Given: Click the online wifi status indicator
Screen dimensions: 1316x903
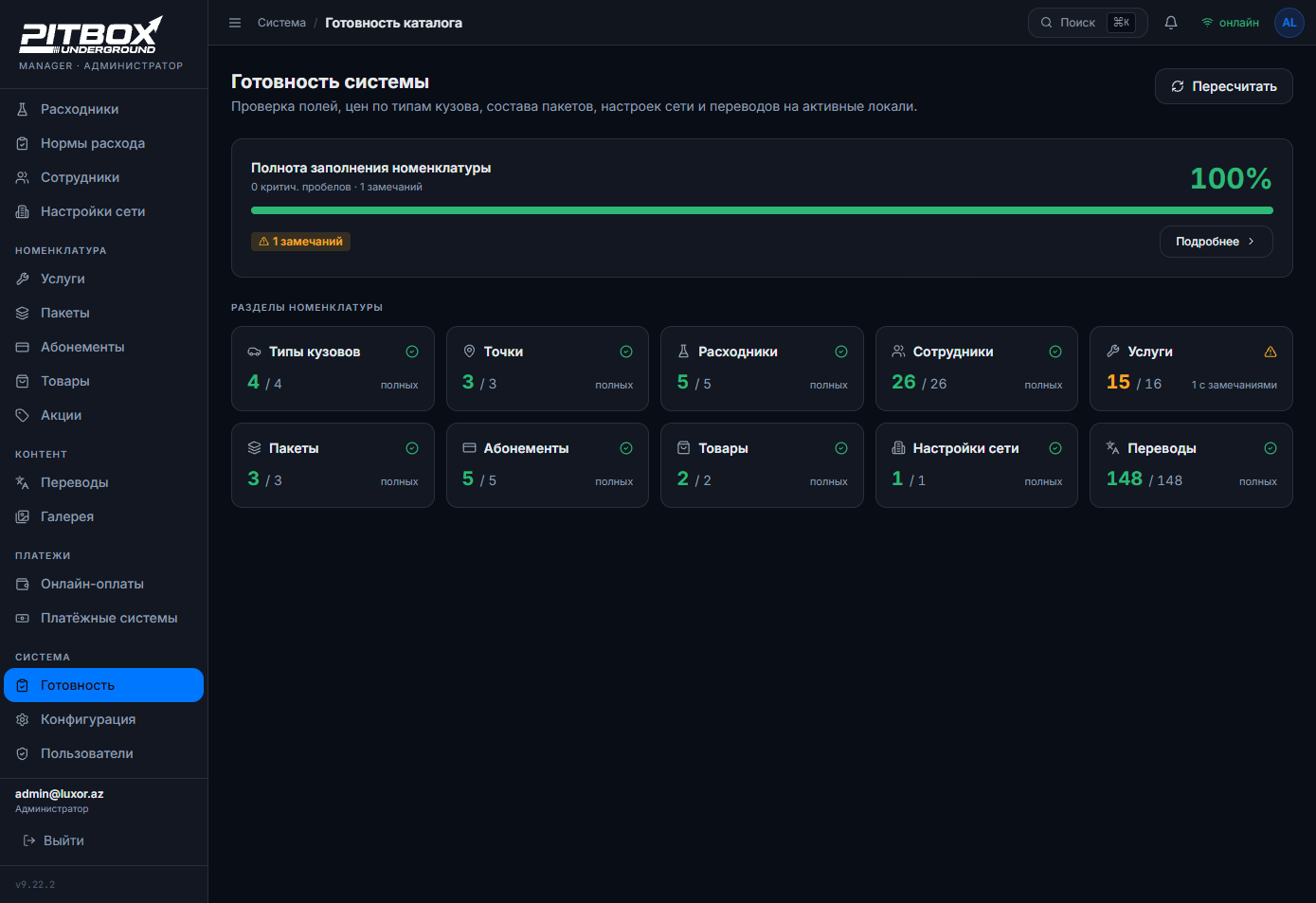Looking at the screenshot, I should click(x=1230, y=23).
